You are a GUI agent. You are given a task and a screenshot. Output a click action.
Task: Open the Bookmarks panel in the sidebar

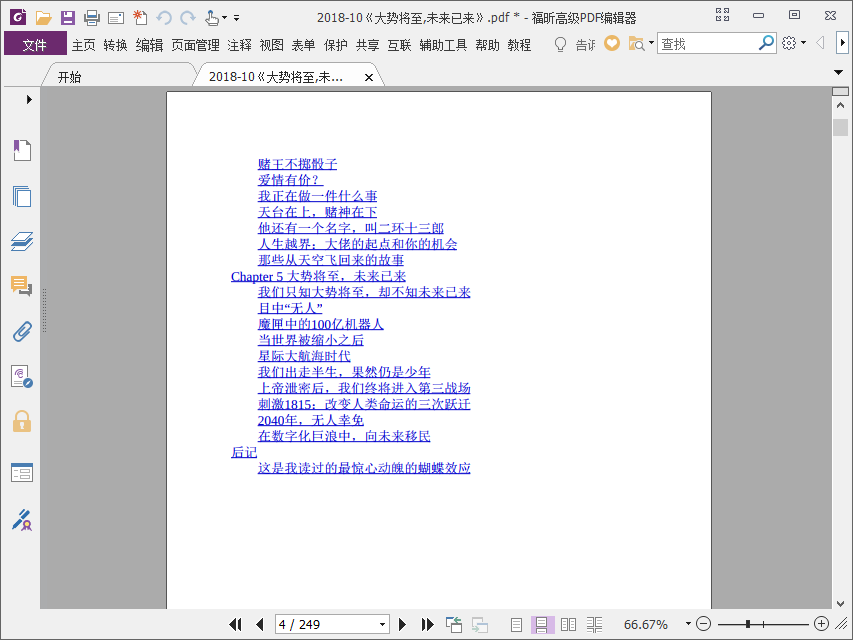(x=22, y=150)
